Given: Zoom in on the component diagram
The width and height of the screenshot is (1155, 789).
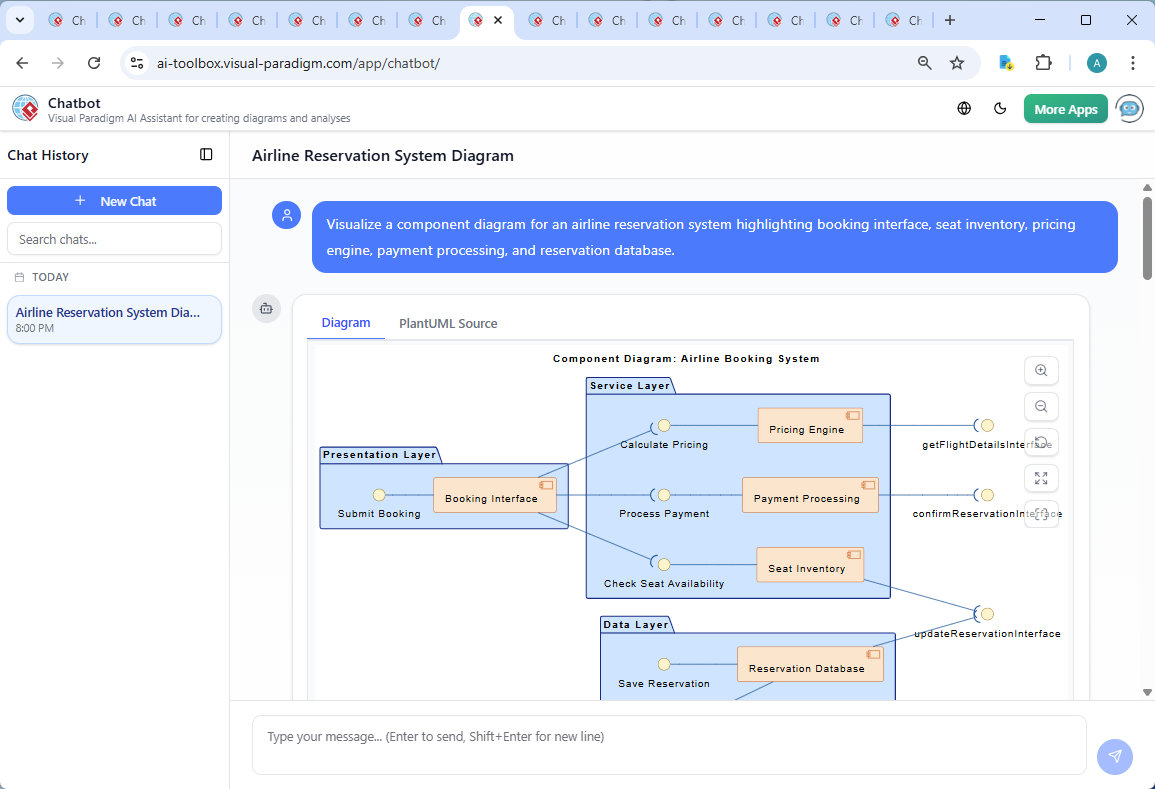Looking at the screenshot, I should coord(1041,370).
